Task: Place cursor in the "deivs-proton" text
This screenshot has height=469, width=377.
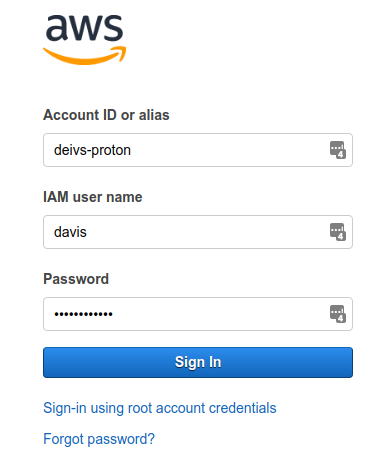Action: [x=92, y=150]
